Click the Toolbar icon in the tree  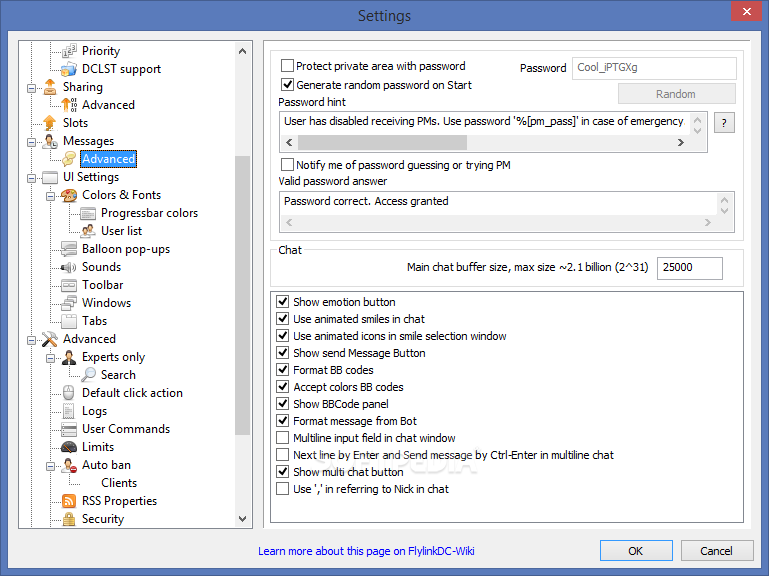(x=69, y=285)
